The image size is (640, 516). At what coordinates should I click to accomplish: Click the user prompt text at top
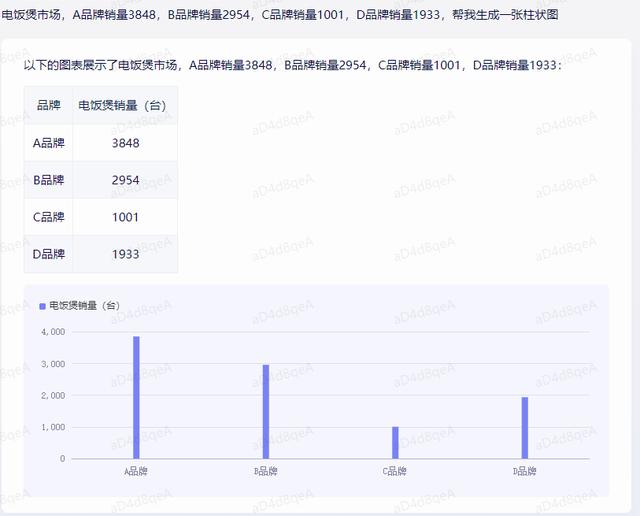279,16
